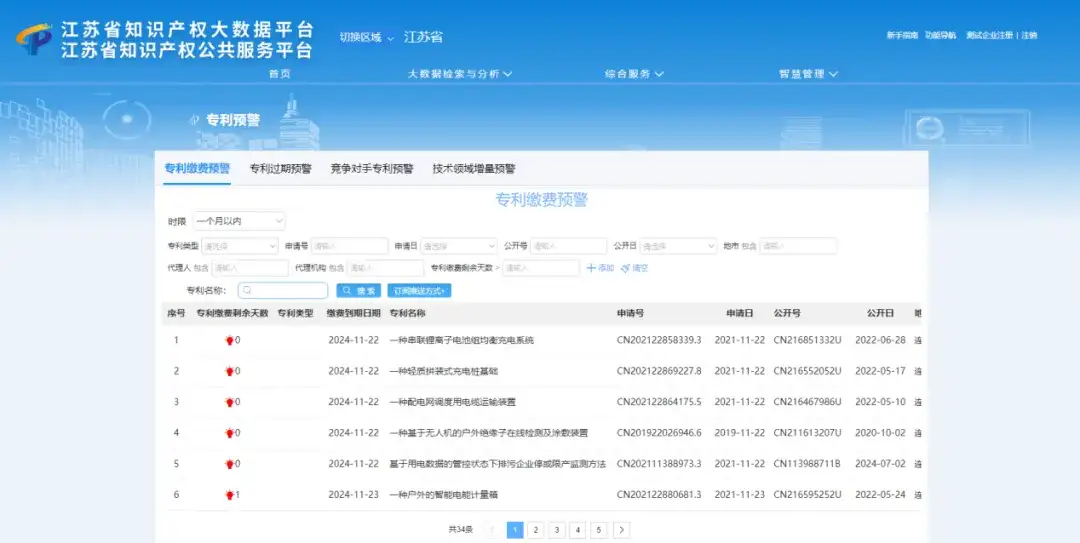
Task: Click alarm icon in row 4
Action: click(x=229, y=433)
